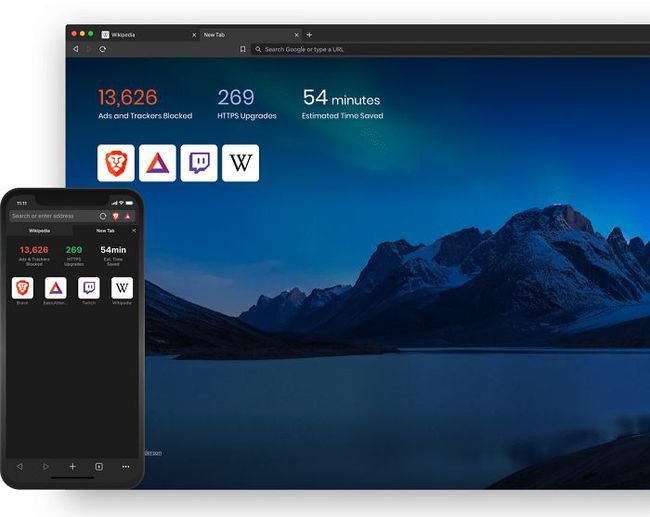Add a new tab with plus button

click(x=309, y=35)
